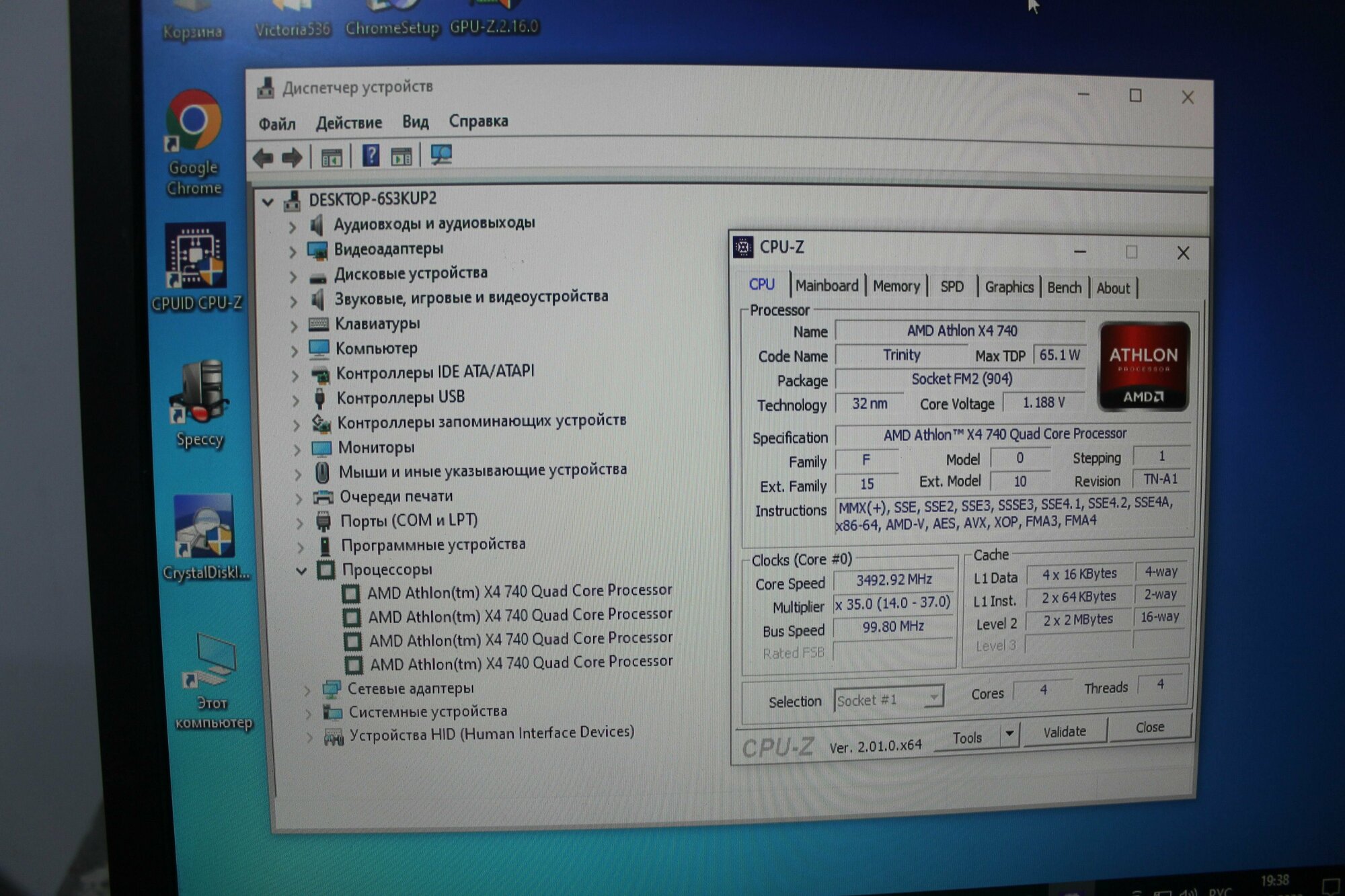The height and width of the screenshot is (896, 1345).
Task: Open ChromeSetup desktop icon
Action: (x=392, y=19)
